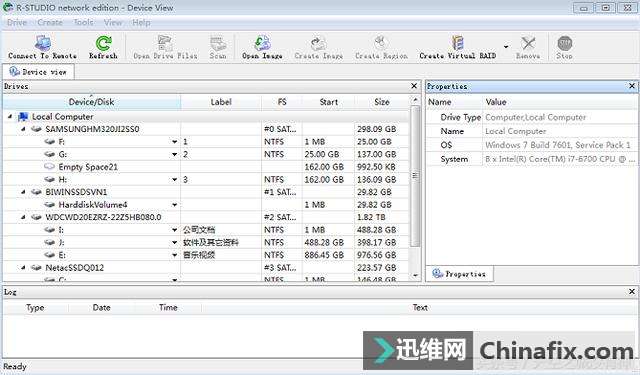Collapse the Local Computer tree node
Screen dimensions: 640x375
(10, 117)
